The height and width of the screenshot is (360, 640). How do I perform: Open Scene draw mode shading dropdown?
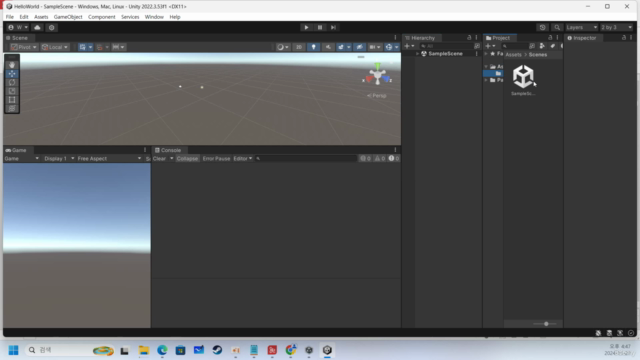[x=283, y=47]
